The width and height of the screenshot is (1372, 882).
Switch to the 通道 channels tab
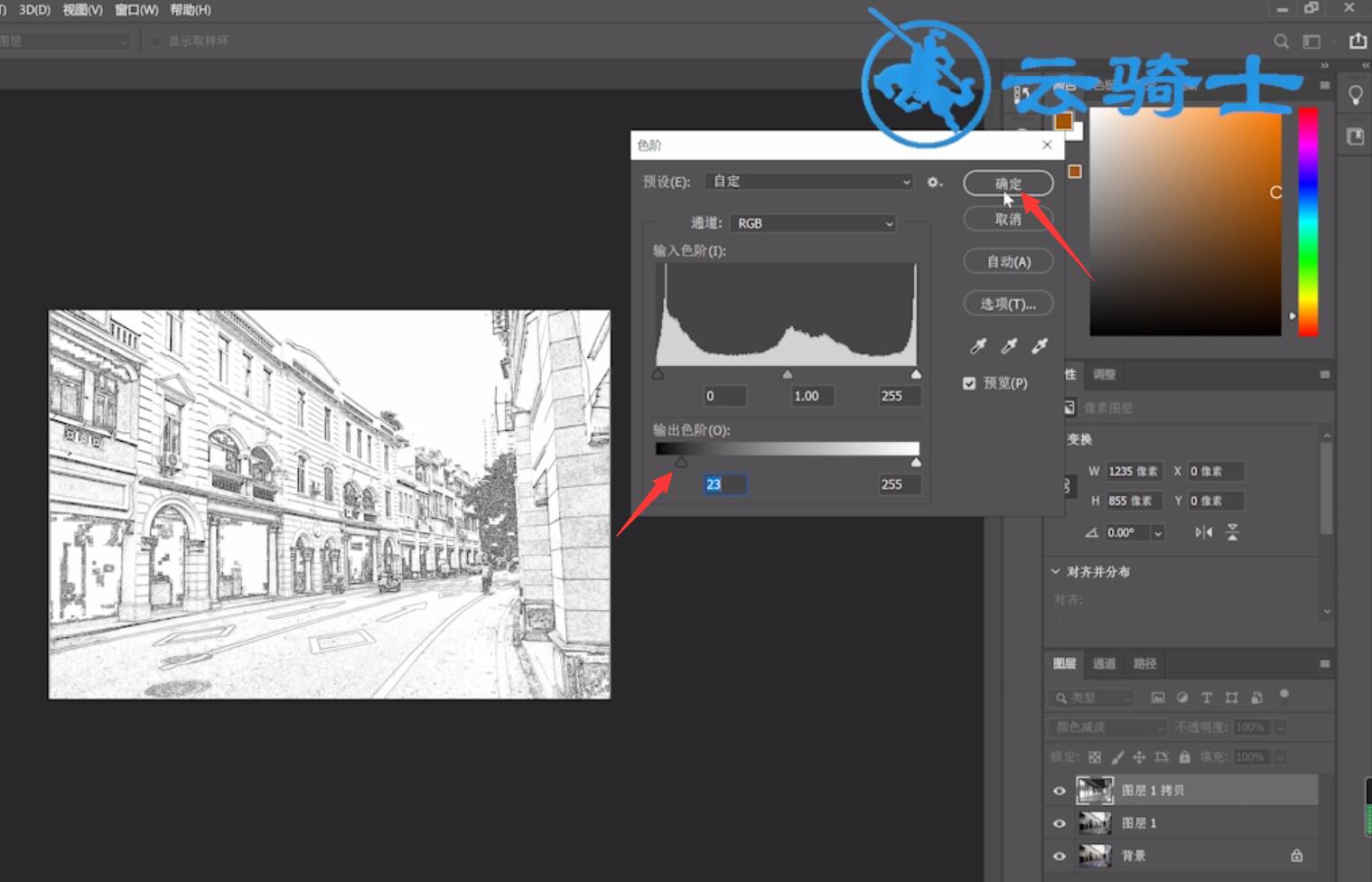coord(1104,663)
